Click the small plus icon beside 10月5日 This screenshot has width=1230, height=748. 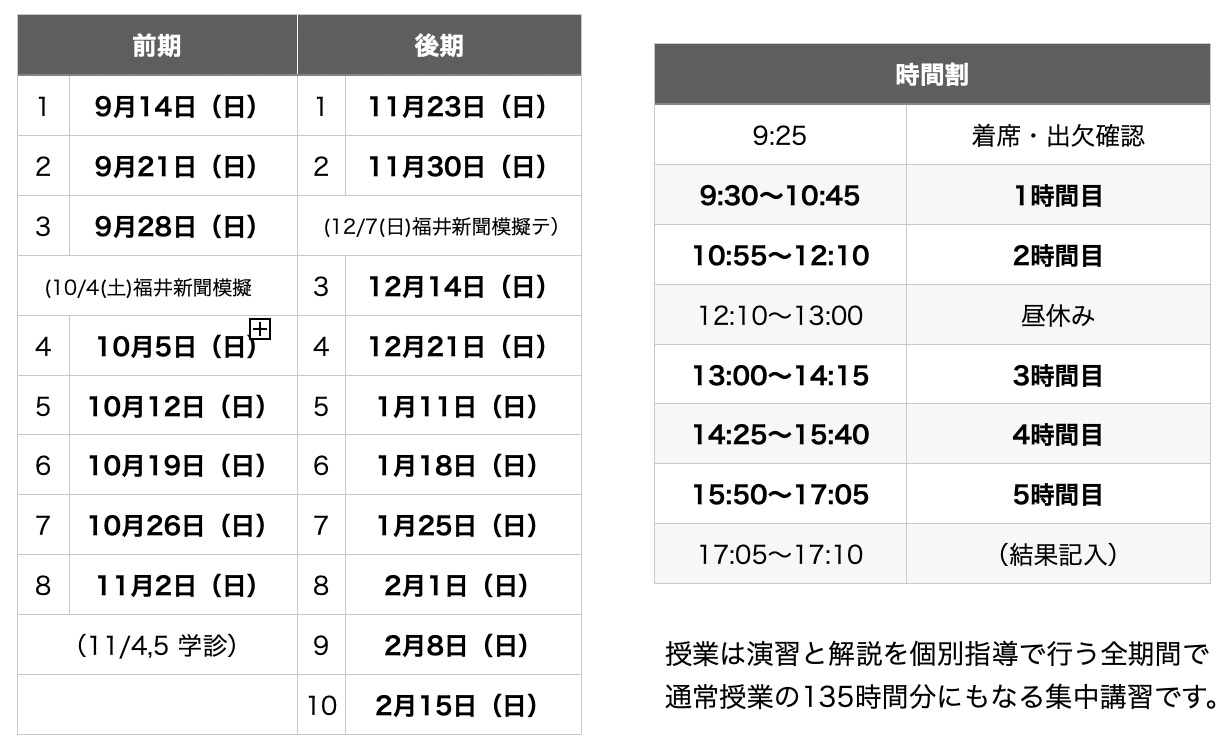tap(260, 328)
